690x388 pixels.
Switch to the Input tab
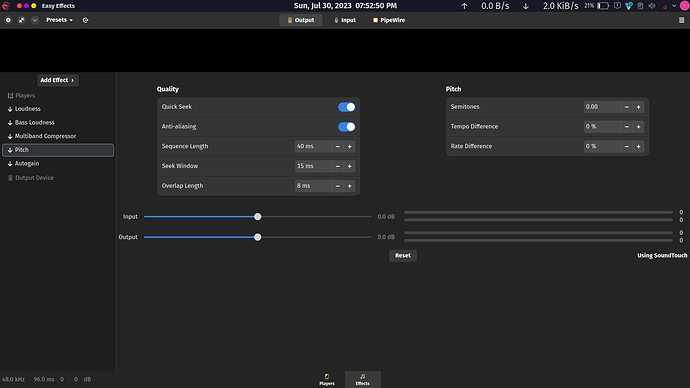pyautogui.click(x=345, y=20)
